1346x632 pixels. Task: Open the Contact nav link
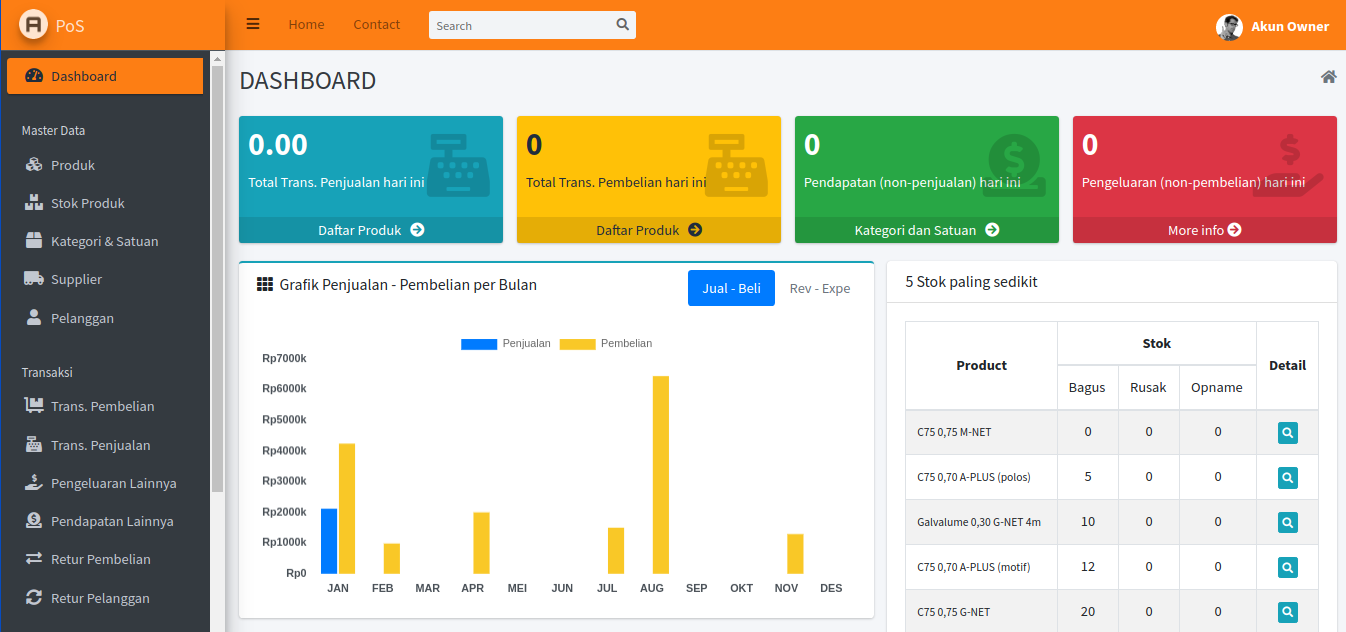click(377, 25)
